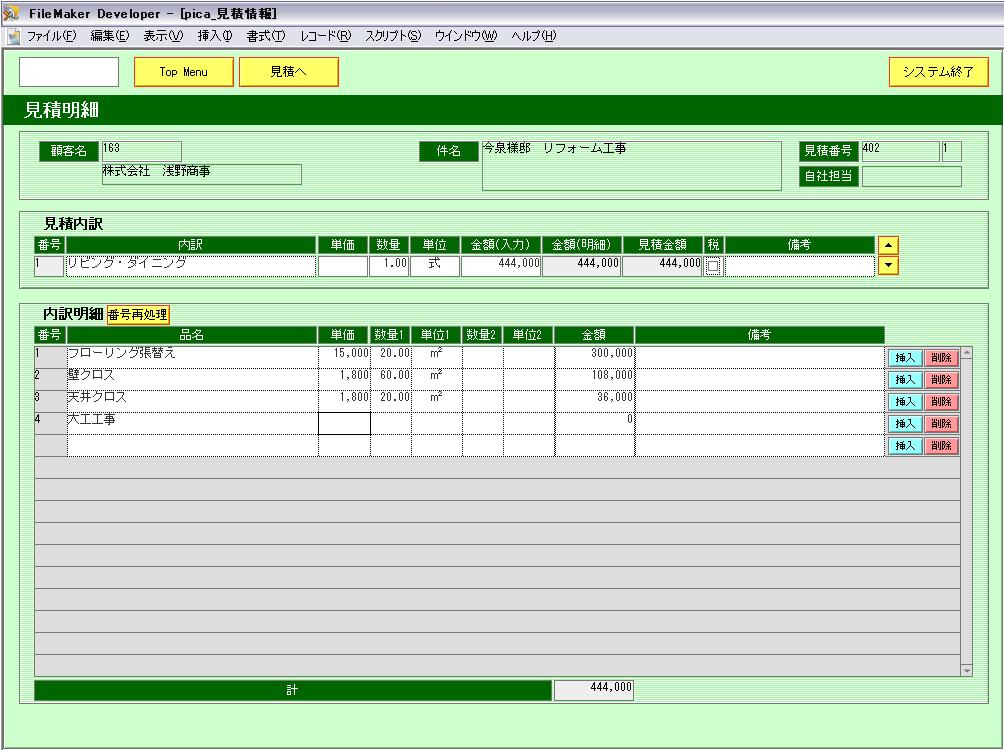This screenshot has height=750, width=1004.
Task: Delete the 壁クロス row
Action: coord(941,380)
